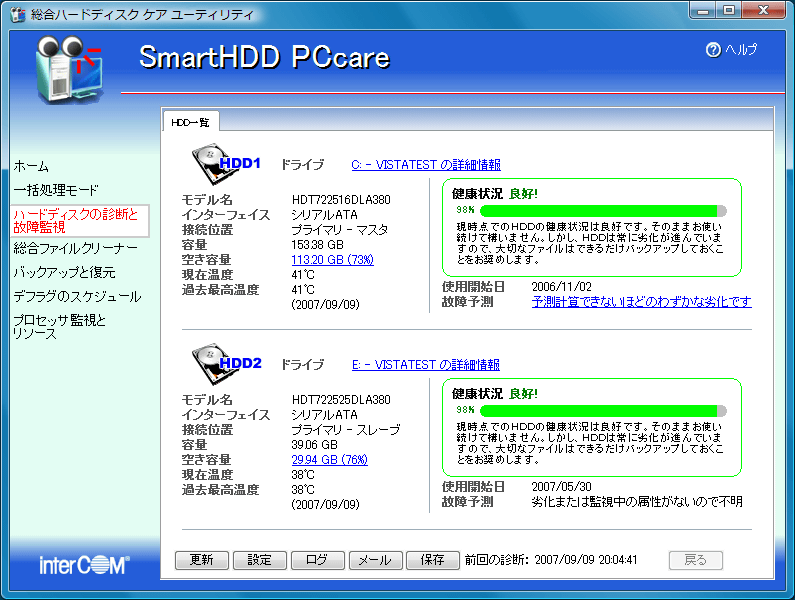The image size is (795, 600).
Task: Open デフラグのスケジュール in sidebar
Action: click(77, 296)
